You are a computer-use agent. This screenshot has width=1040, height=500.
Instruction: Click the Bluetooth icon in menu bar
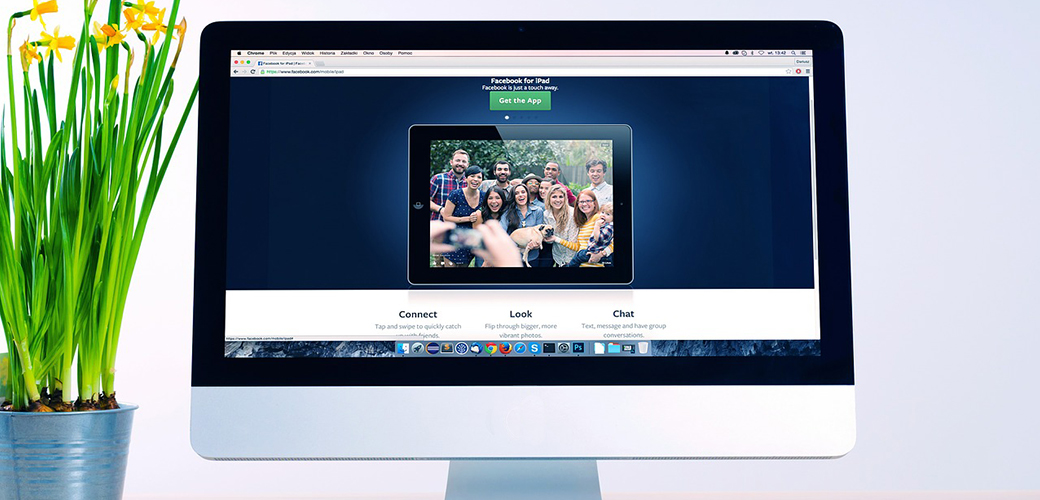pos(752,53)
